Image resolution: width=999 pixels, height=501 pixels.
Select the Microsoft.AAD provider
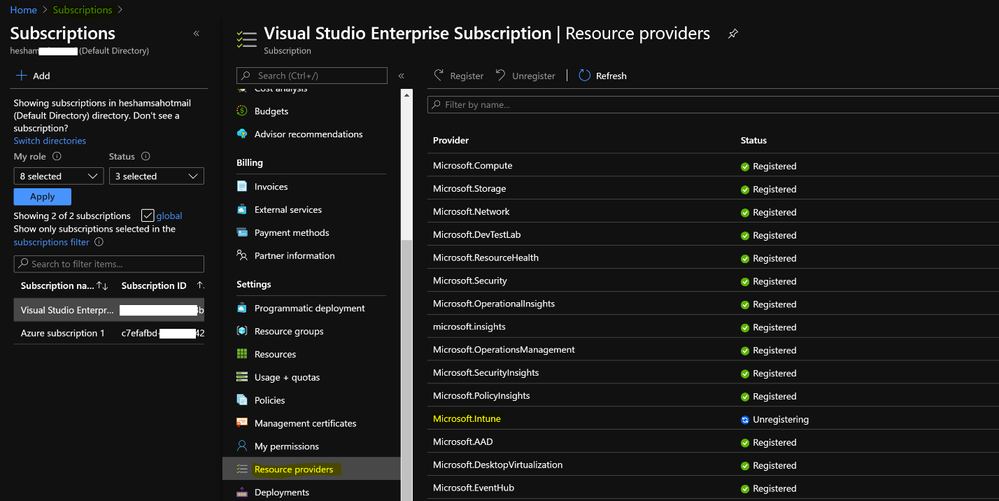tap(713, 442)
